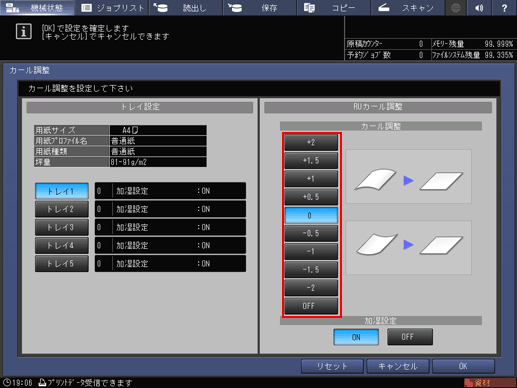Open the help question mark icon

pos(504,8)
